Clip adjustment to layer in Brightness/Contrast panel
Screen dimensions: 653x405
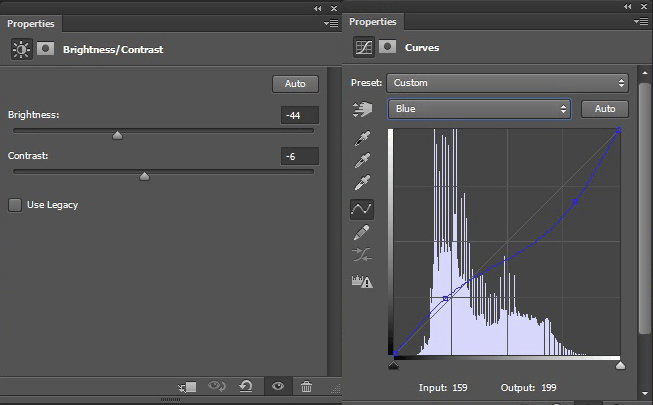click(x=187, y=387)
